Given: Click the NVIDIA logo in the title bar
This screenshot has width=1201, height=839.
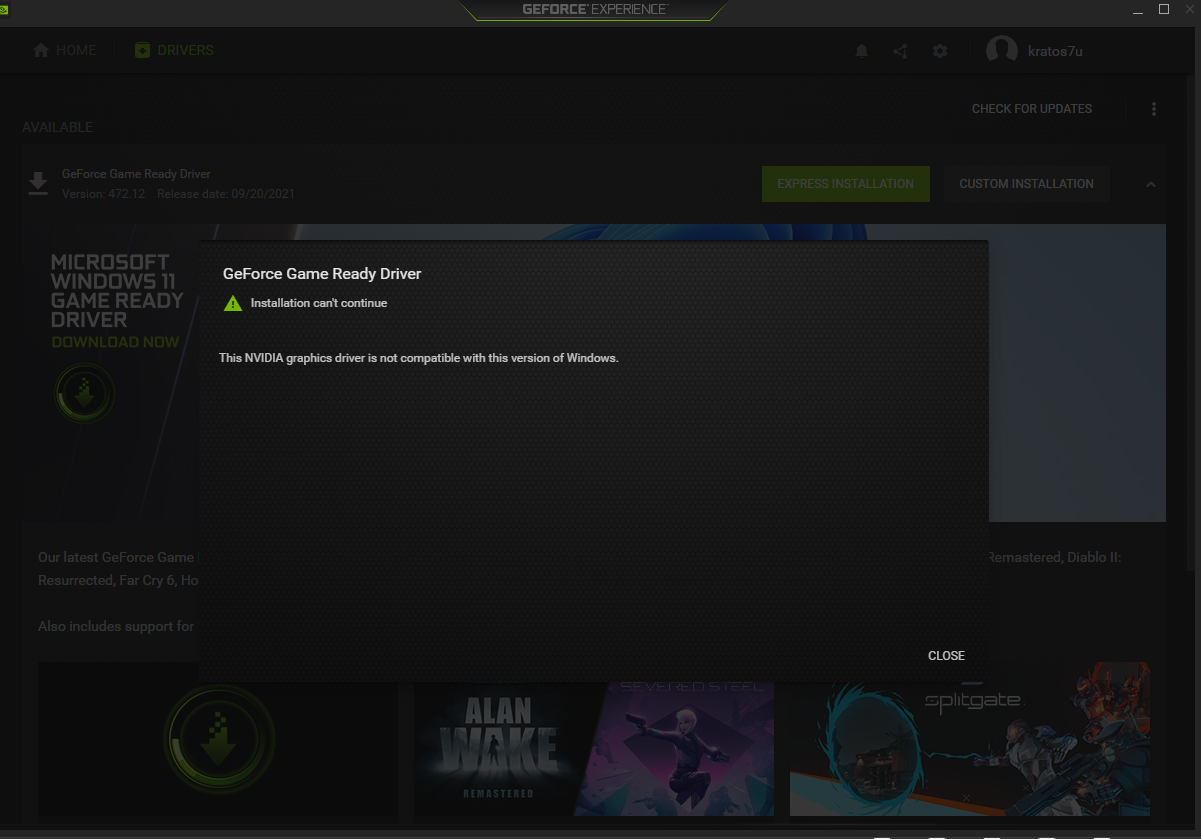Looking at the screenshot, I should coord(5,10).
